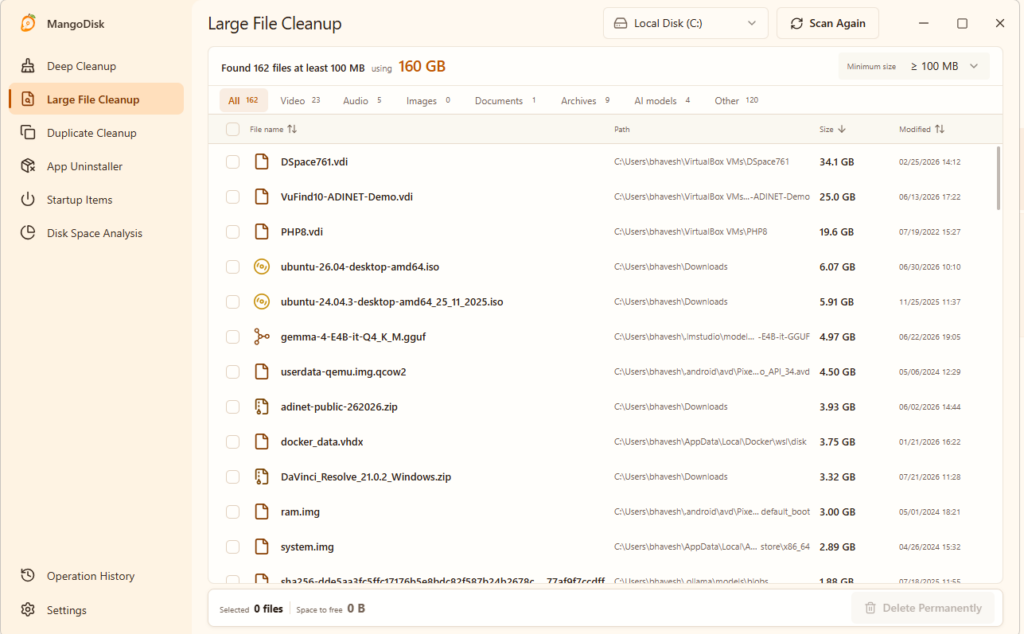Click the file icon for userdata-qemu.img.qcow2
The width and height of the screenshot is (1024, 634).
(x=261, y=371)
